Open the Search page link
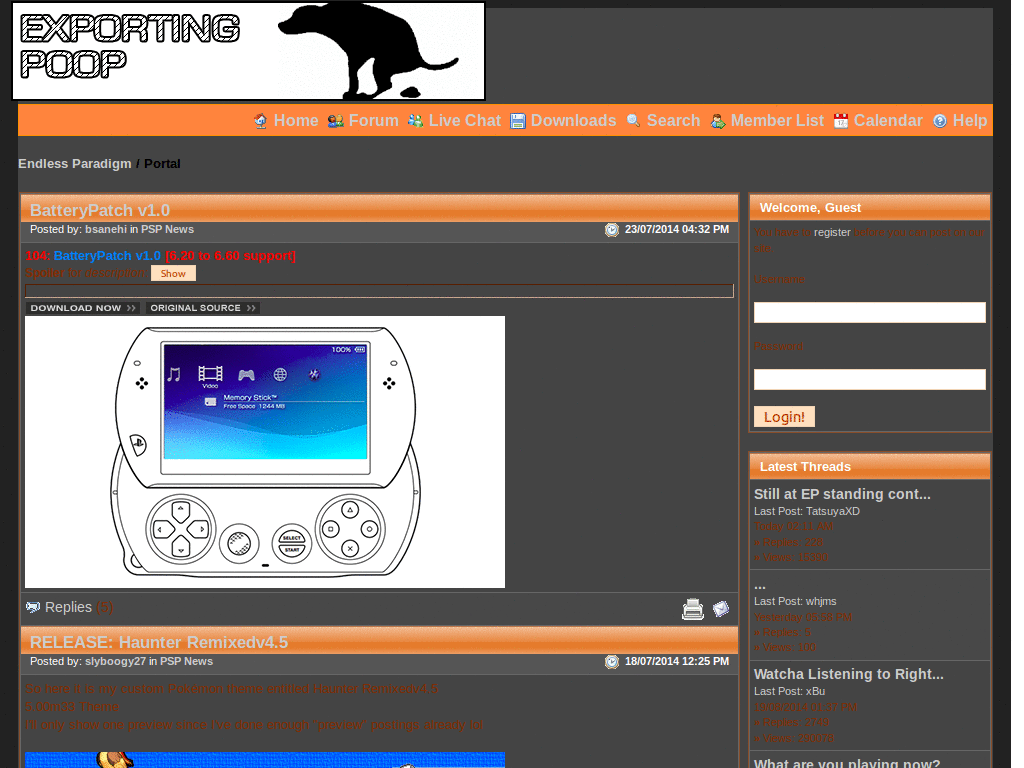Screen dimensions: 1024x768 pyautogui.click(x=673, y=121)
